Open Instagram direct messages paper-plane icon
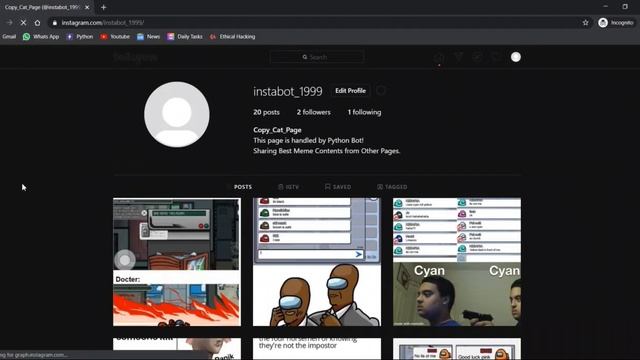The height and width of the screenshot is (360, 640). [458, 57]
